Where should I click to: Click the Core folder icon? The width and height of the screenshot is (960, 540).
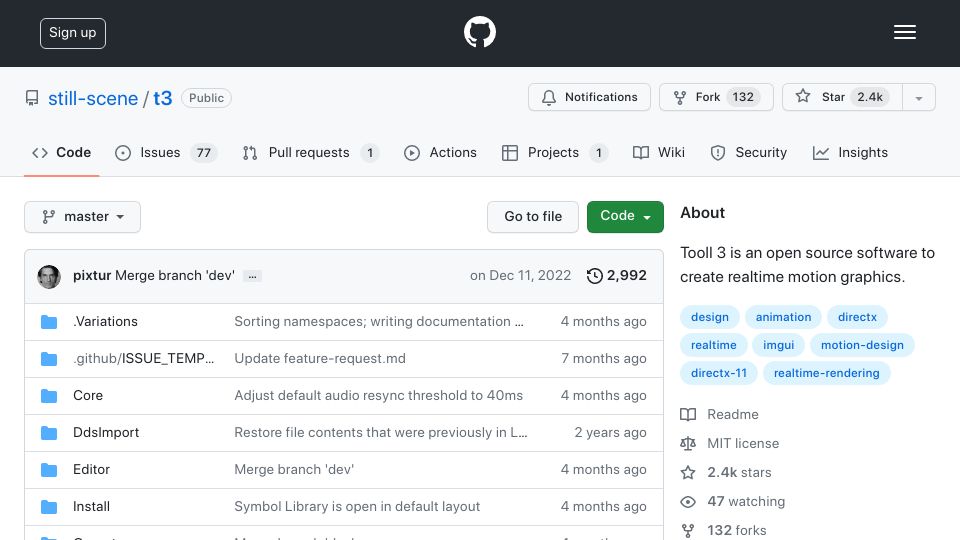pos(49,396)
